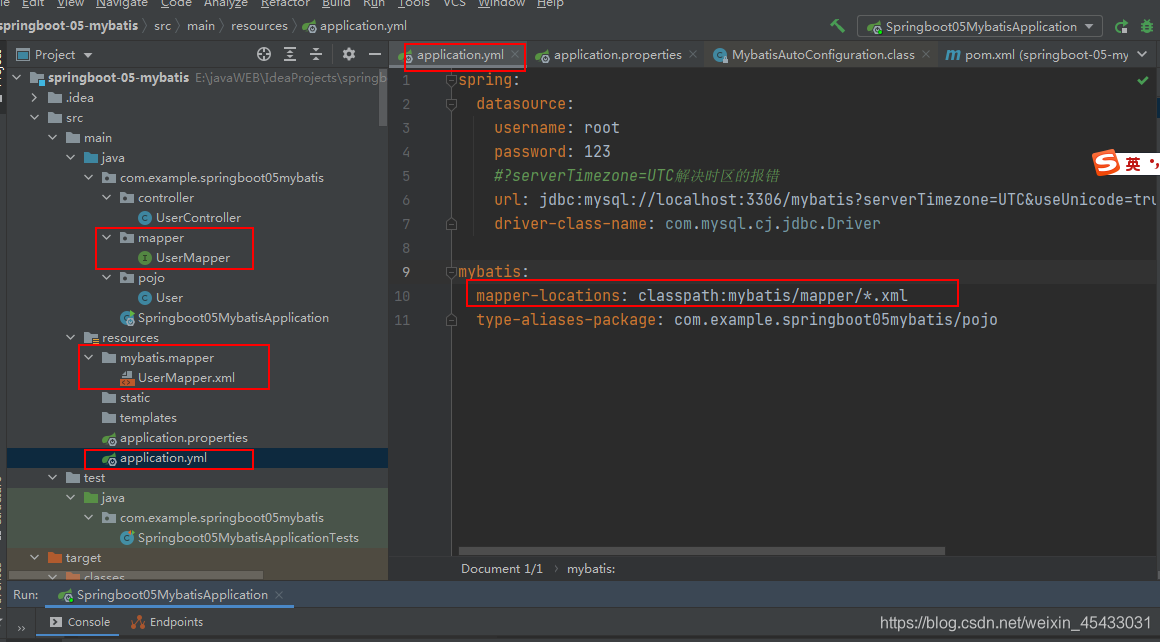Open the Project panel settings gear
Screen dimensions: 1160x642
click(x=348, y=55)
